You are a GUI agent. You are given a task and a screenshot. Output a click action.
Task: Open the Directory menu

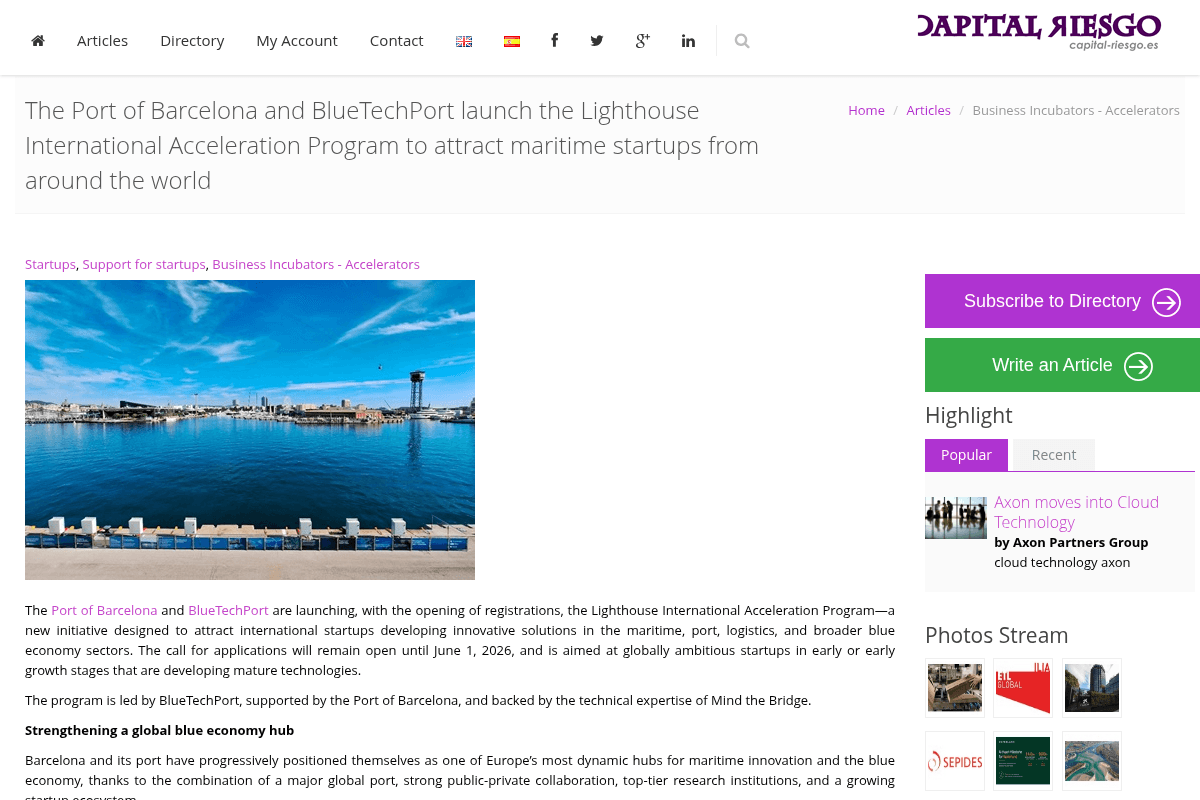(192, 40)
